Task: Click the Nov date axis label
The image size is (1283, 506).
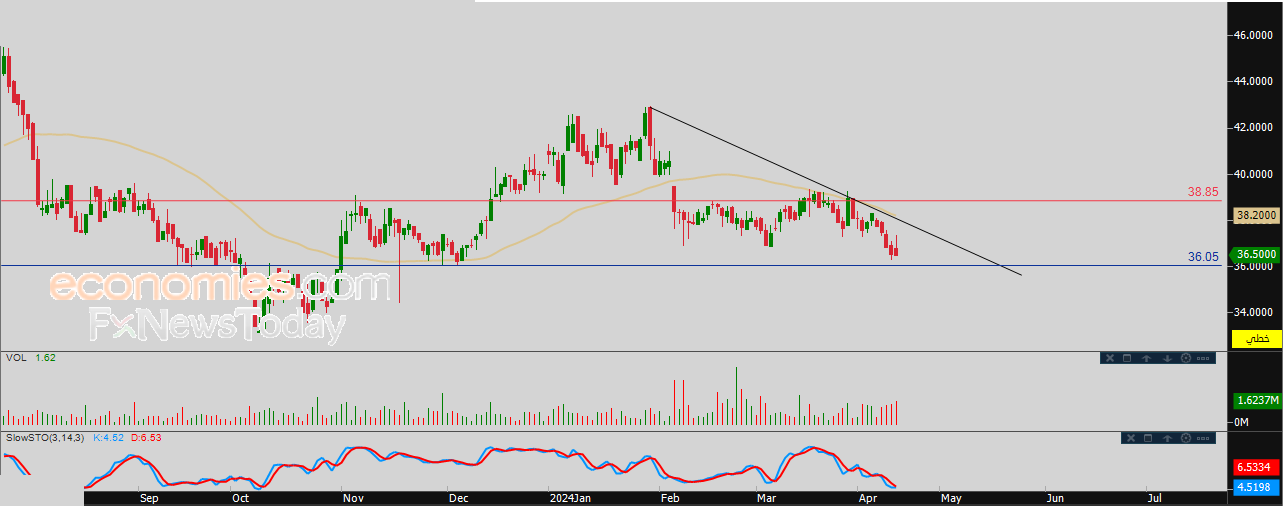Action: [352, 497]
